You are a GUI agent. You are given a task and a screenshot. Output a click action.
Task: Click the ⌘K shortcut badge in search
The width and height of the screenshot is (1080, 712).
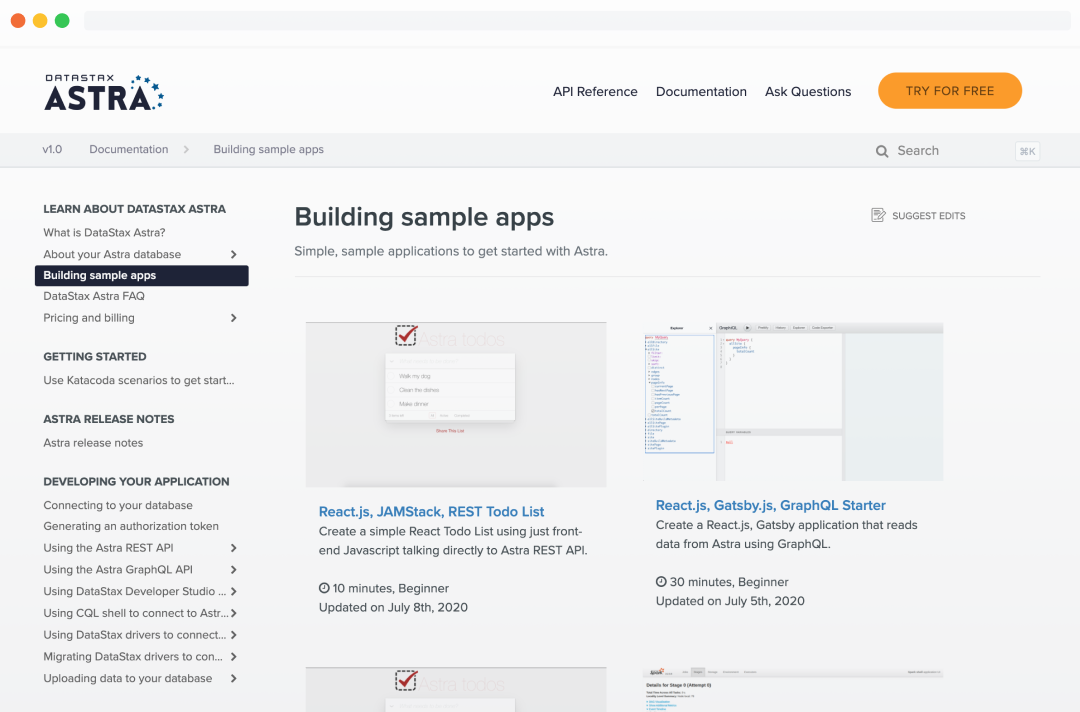click(x=1027, y=151)
